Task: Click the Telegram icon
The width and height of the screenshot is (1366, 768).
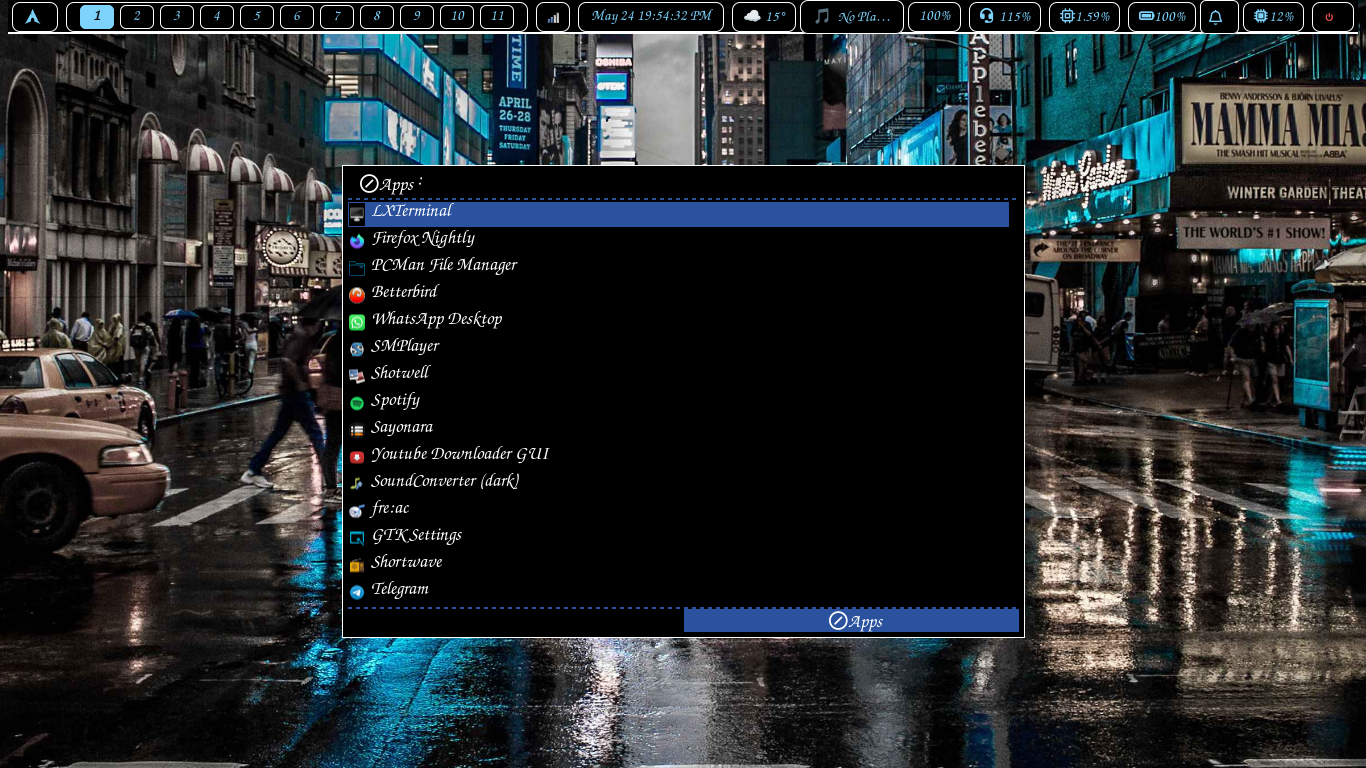Action: pyautogui.click(x=357, y=592)
